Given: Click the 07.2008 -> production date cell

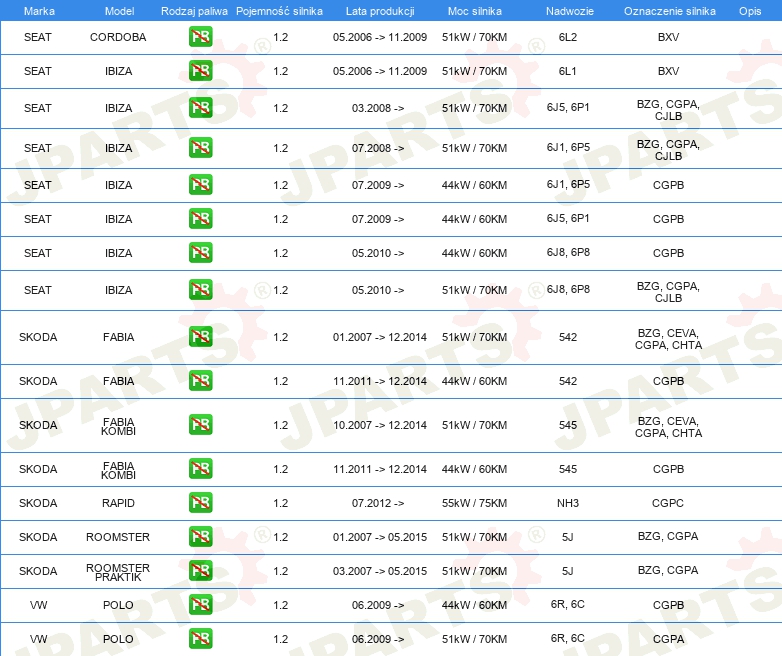Looking at the screenshot, I should [x=378, y=148].
